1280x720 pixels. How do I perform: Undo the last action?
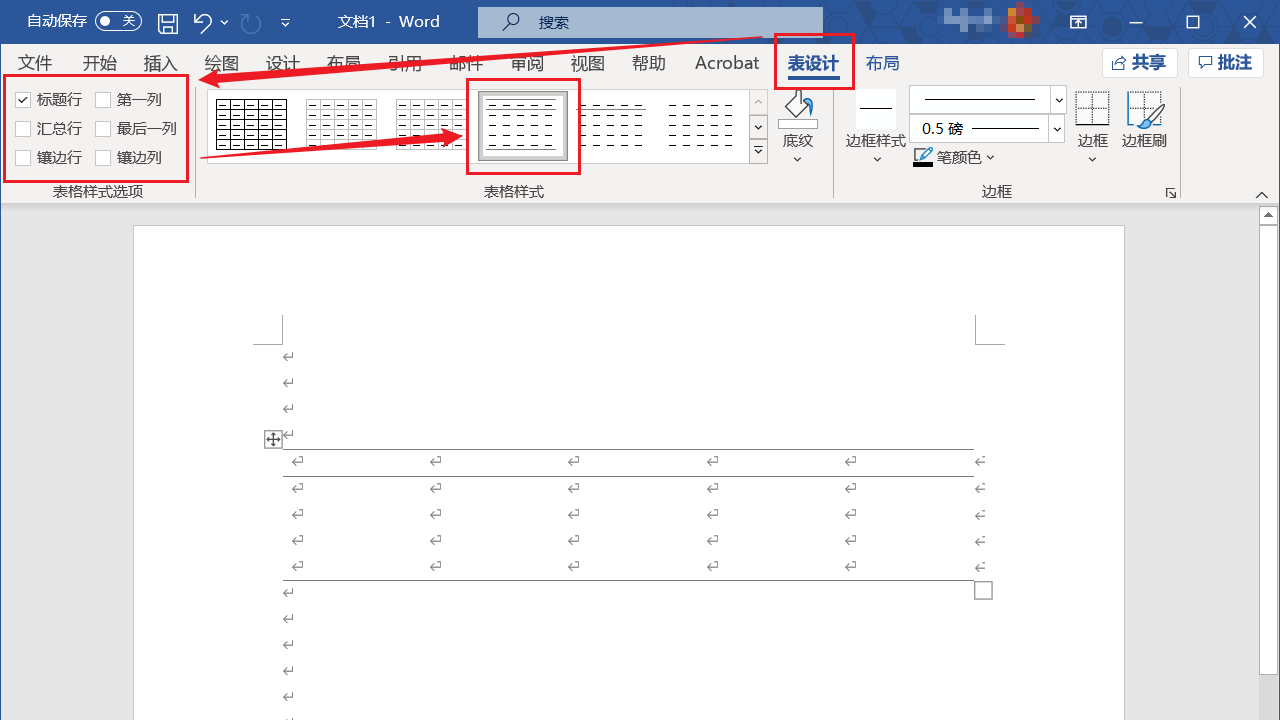(x=202, y=22)
